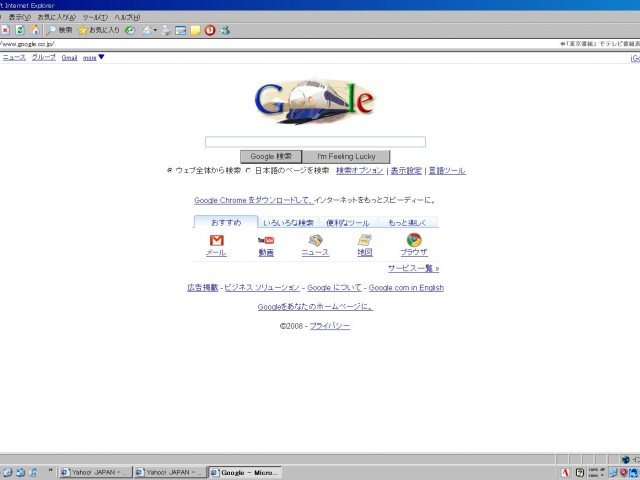The height and width of the screenshot is (480, 640).
Task: Click the red circular U icon
Action: (210, 30)
